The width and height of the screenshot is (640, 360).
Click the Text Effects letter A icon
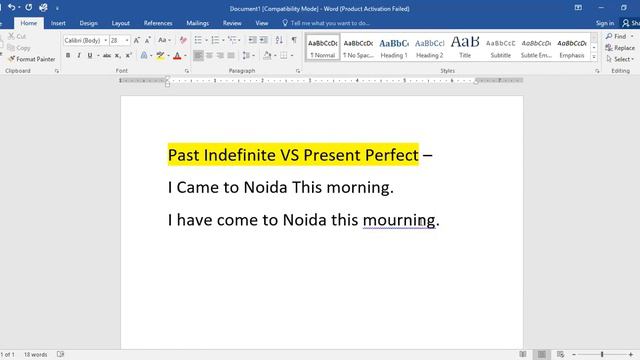144,56
